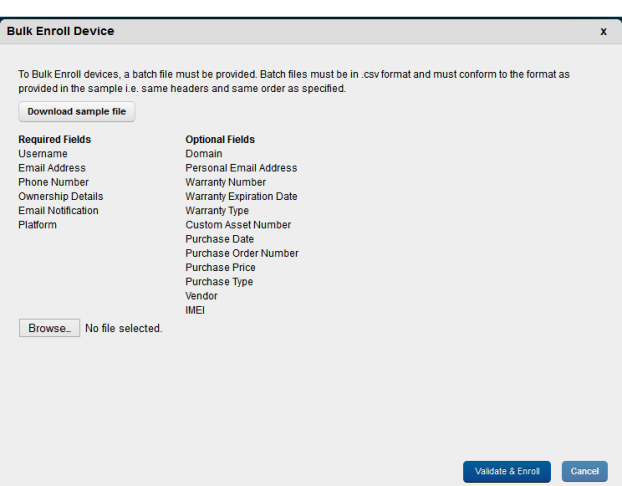The height and width of the screenshot is (486, 622).
Task: Click the Phone Number required label
Action: click(54, 182)
